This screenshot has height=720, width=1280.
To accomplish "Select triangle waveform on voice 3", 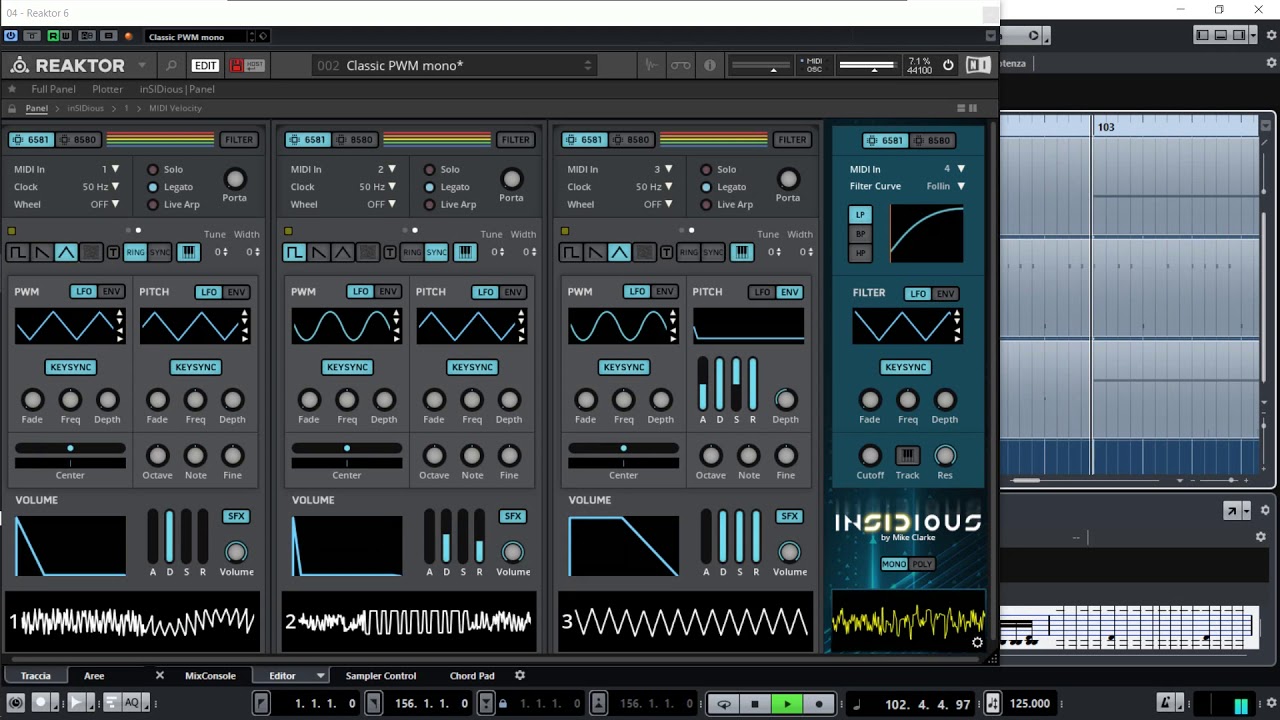I will coord(619,252).
